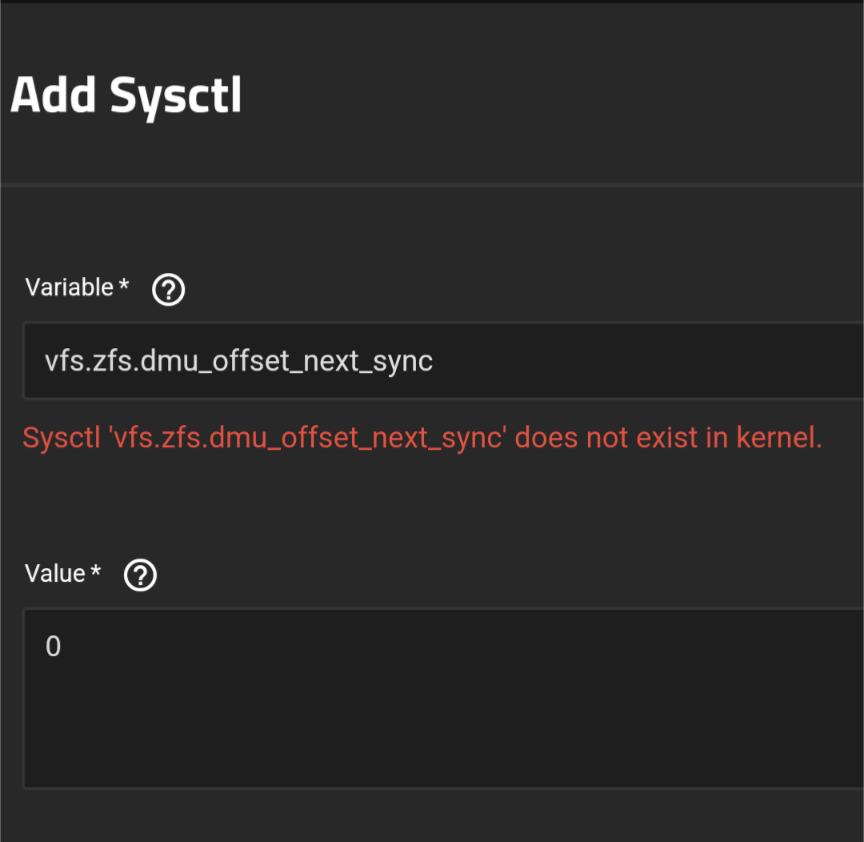
Task: Focus the Variable input field
Action: pos(440,361)
